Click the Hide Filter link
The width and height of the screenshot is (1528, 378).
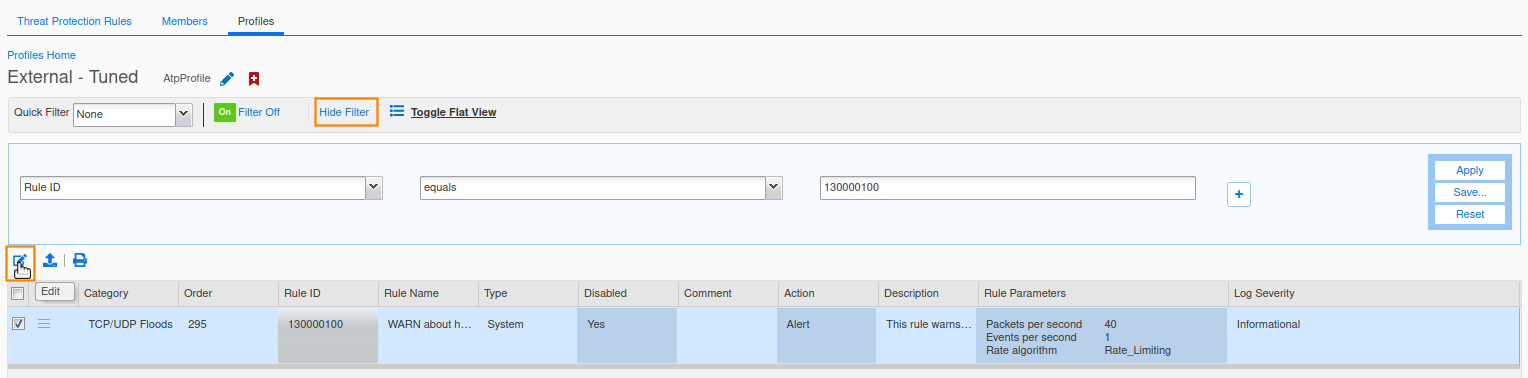344,112
